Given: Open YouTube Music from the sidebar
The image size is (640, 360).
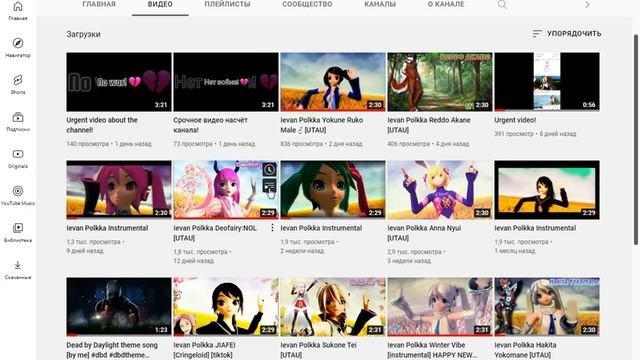Looking at the screenshot, I should pyautogui.click(x=18, y=191).
